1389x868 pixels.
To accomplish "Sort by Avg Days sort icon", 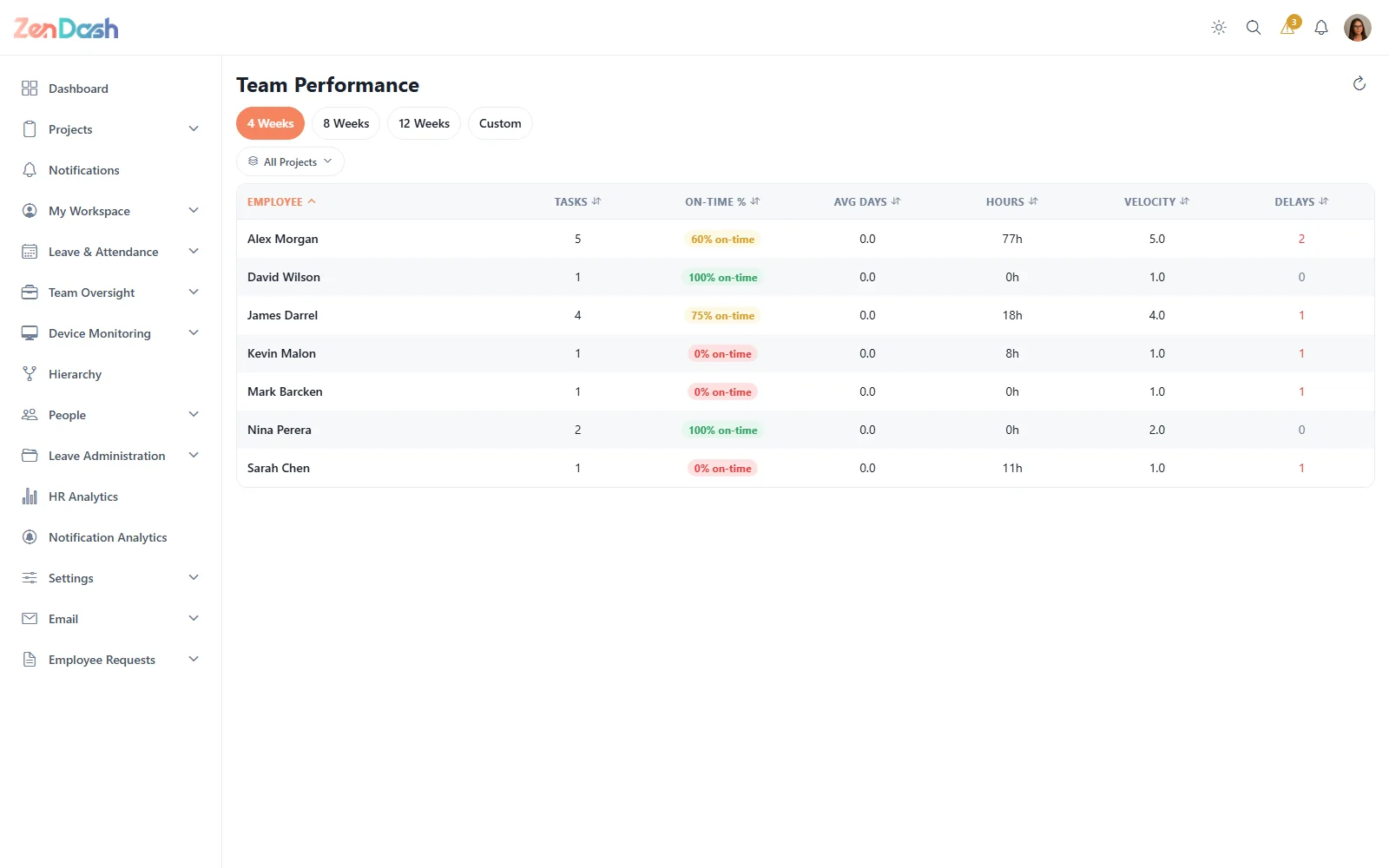I will (x=896, y=201).
